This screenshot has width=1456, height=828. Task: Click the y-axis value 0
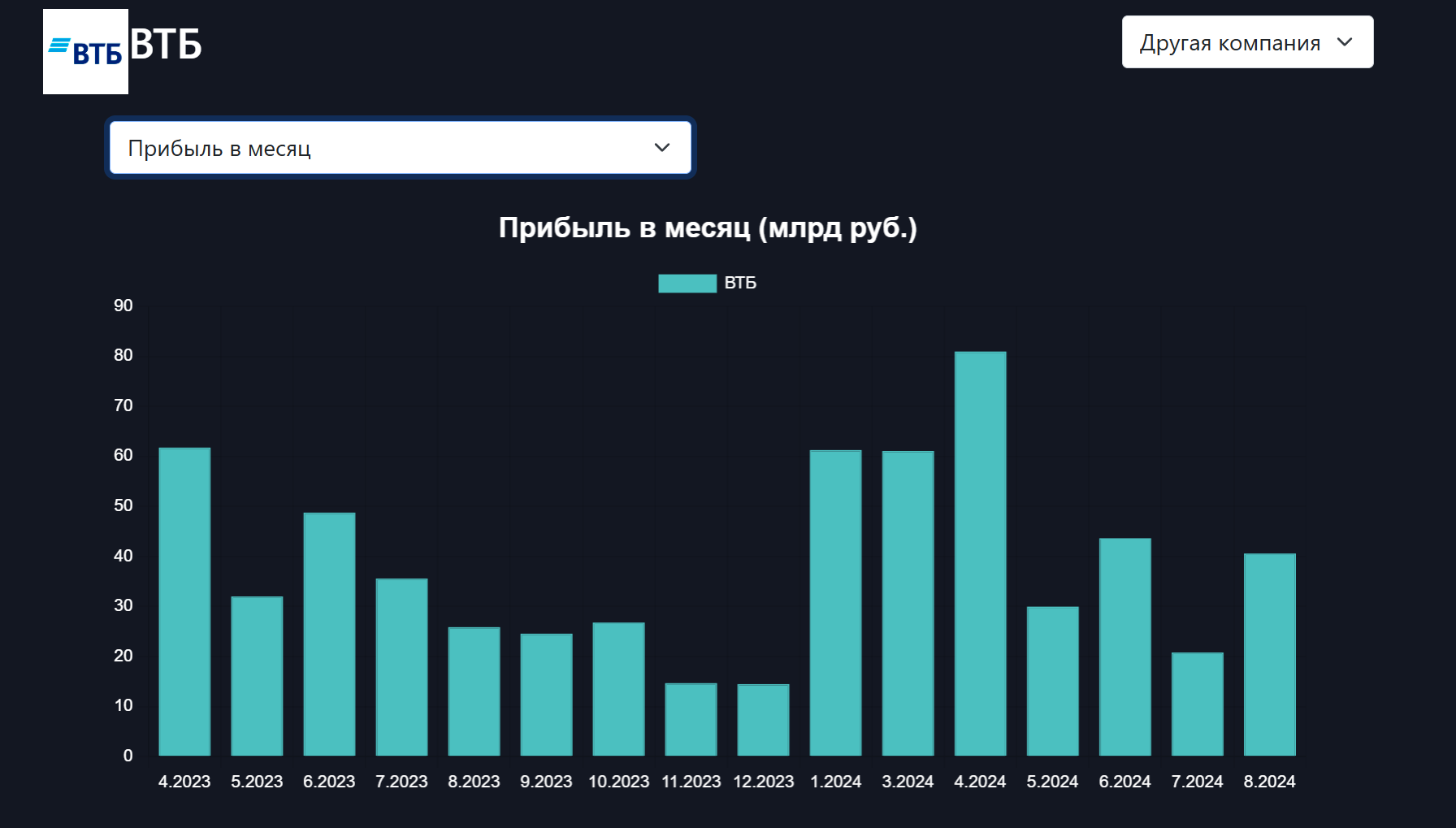(x=128, y=756)
